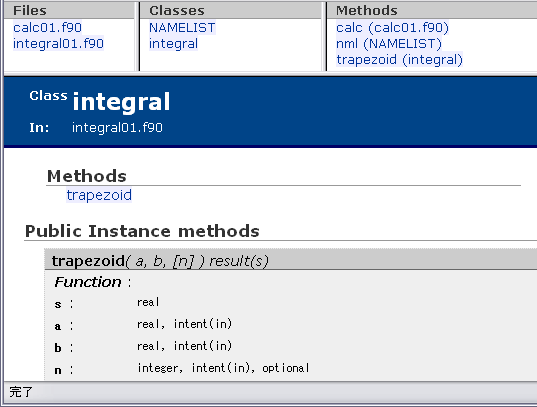The image size is (537, 407).
Task: Click the Public Instance methods heading
Action: (x=142, y=231)
